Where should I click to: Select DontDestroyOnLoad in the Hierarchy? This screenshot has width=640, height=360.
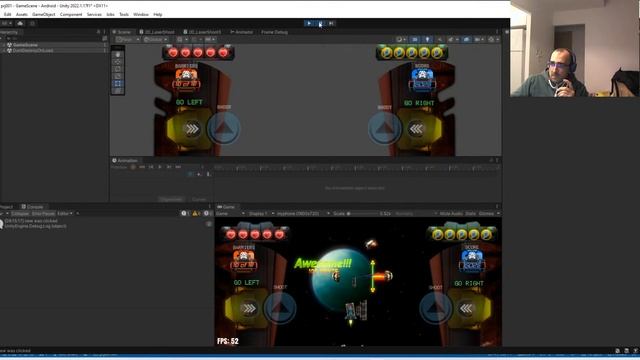click(x=33, y=50)
